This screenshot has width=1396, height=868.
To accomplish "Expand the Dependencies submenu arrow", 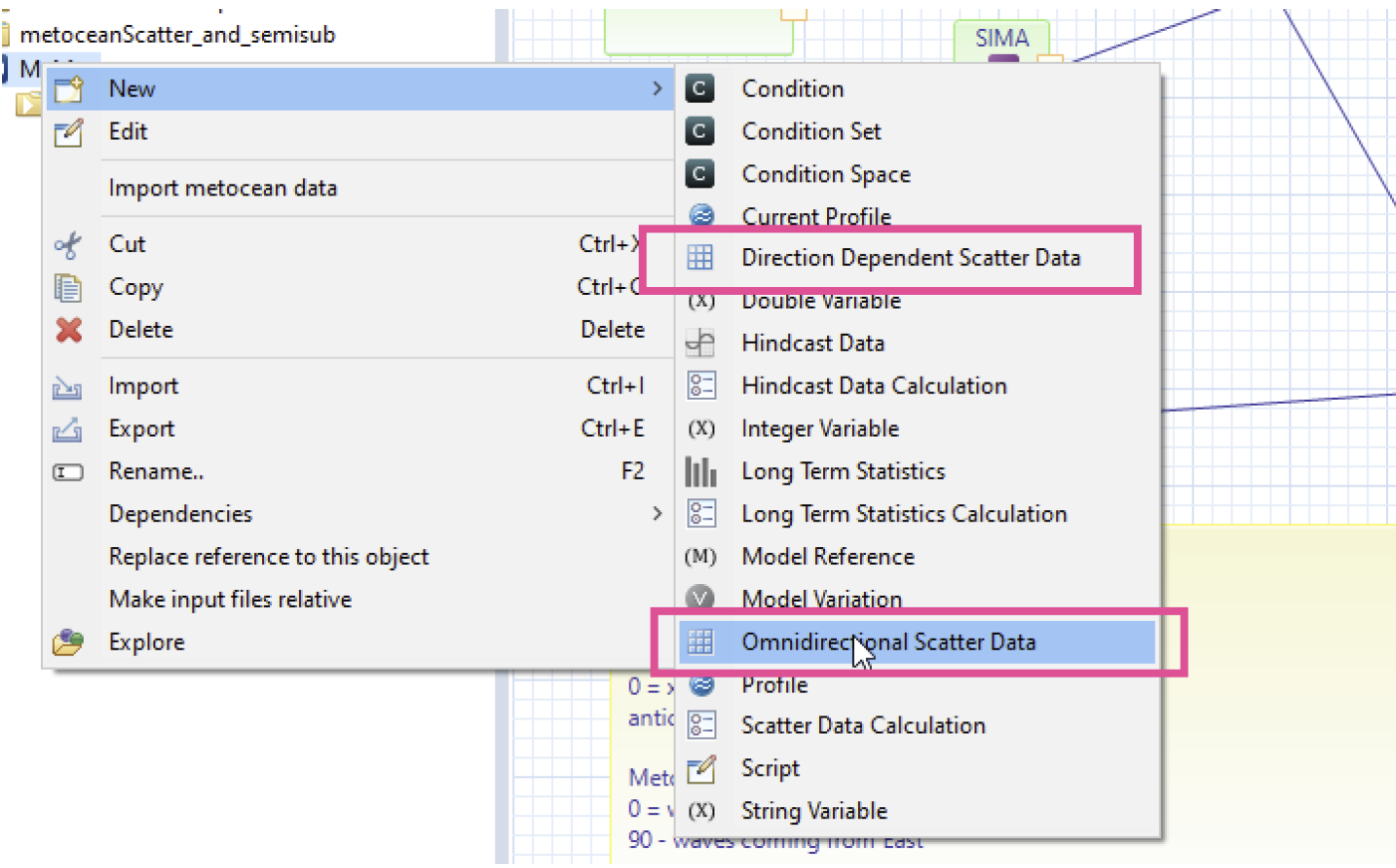I will [657, 514].
